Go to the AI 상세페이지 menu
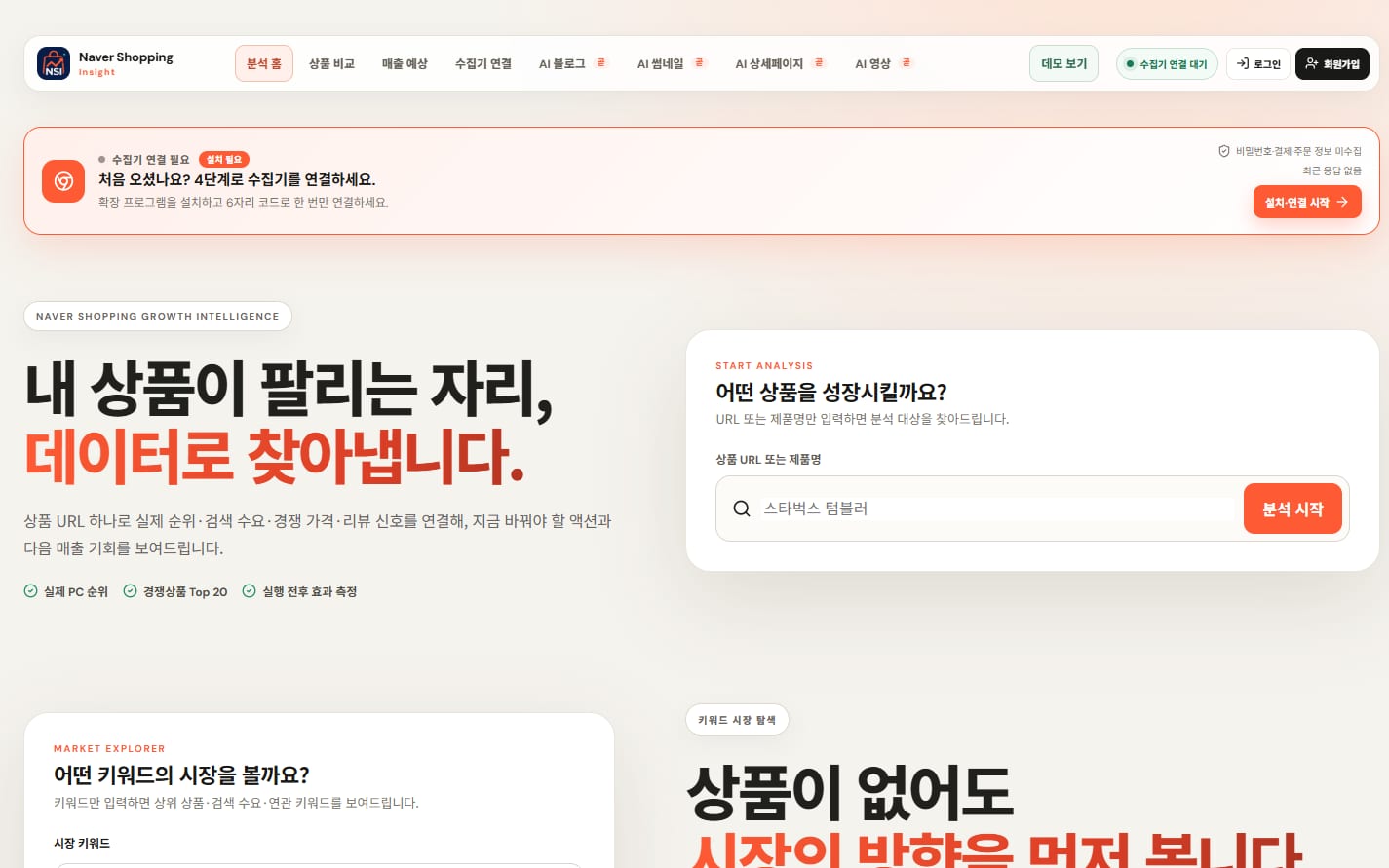Viewport: 1389px width, 868px height. click(769, 63)
